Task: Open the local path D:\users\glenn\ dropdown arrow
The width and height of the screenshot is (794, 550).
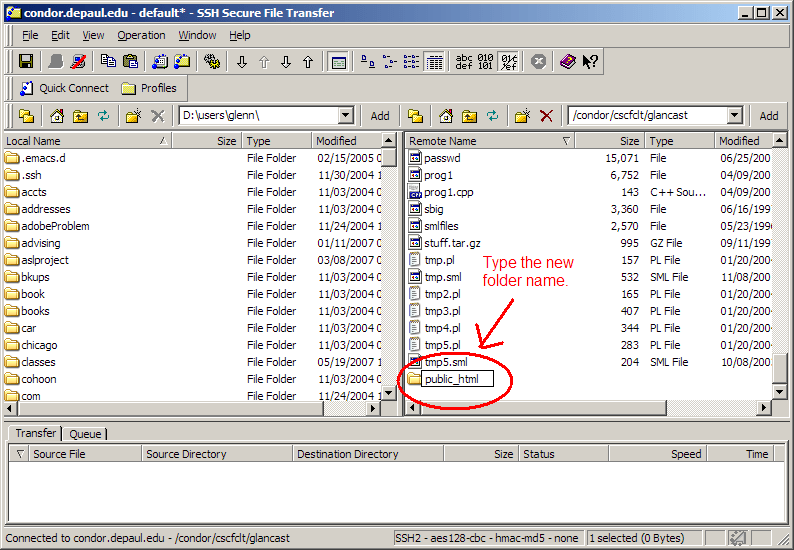Action: click(x=346, y=115)
